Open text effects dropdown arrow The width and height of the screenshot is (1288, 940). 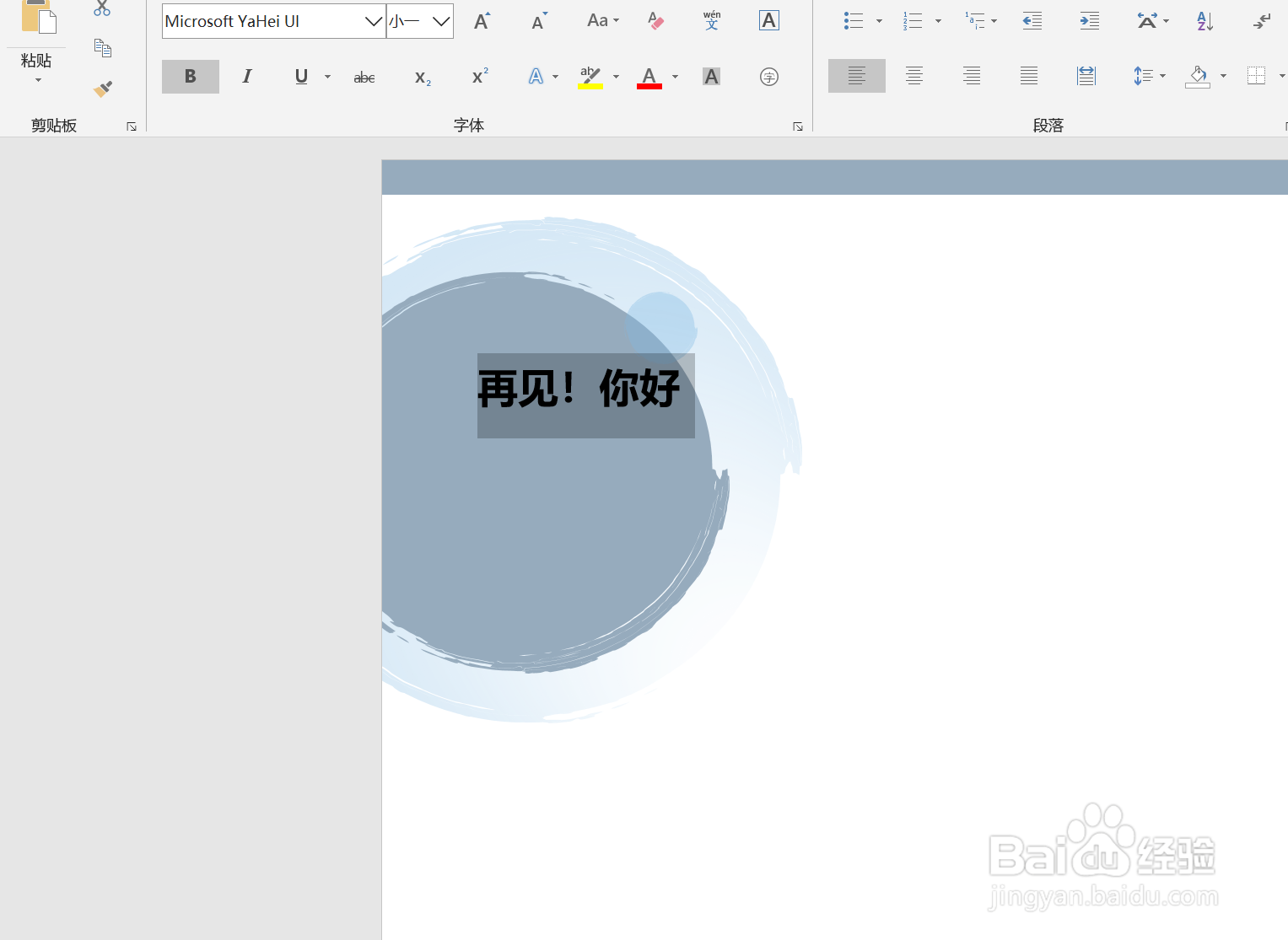(555, 77)
